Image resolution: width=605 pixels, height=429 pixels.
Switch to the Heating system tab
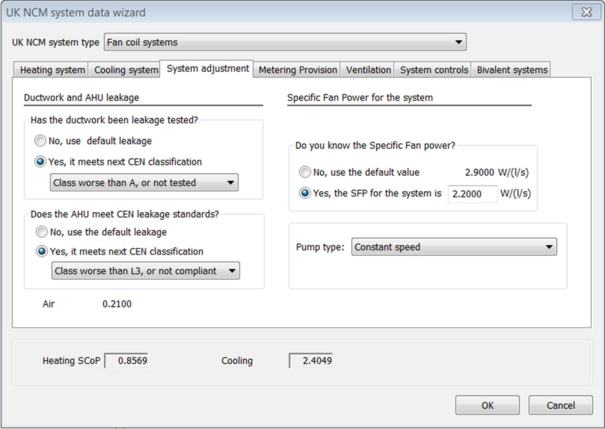coord(53,70)
